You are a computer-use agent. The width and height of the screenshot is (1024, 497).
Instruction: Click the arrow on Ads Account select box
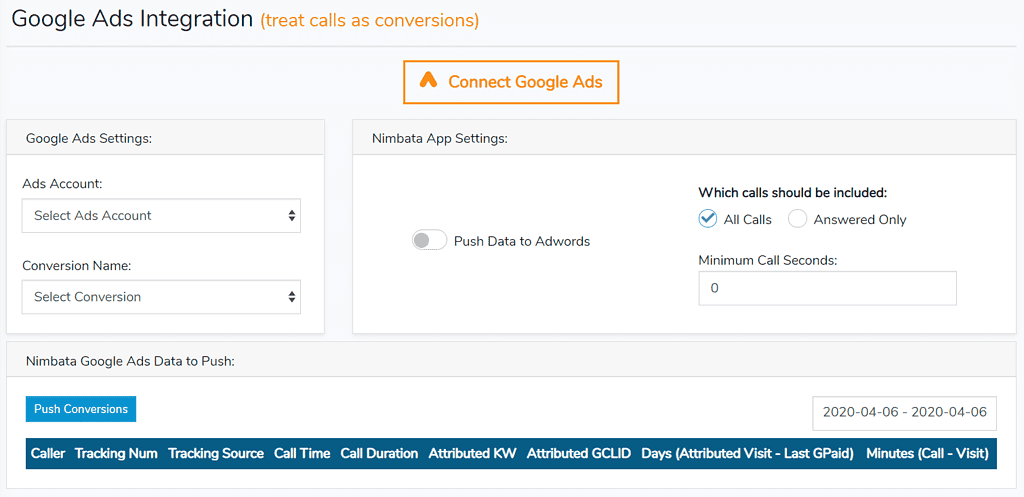point(291,215)
